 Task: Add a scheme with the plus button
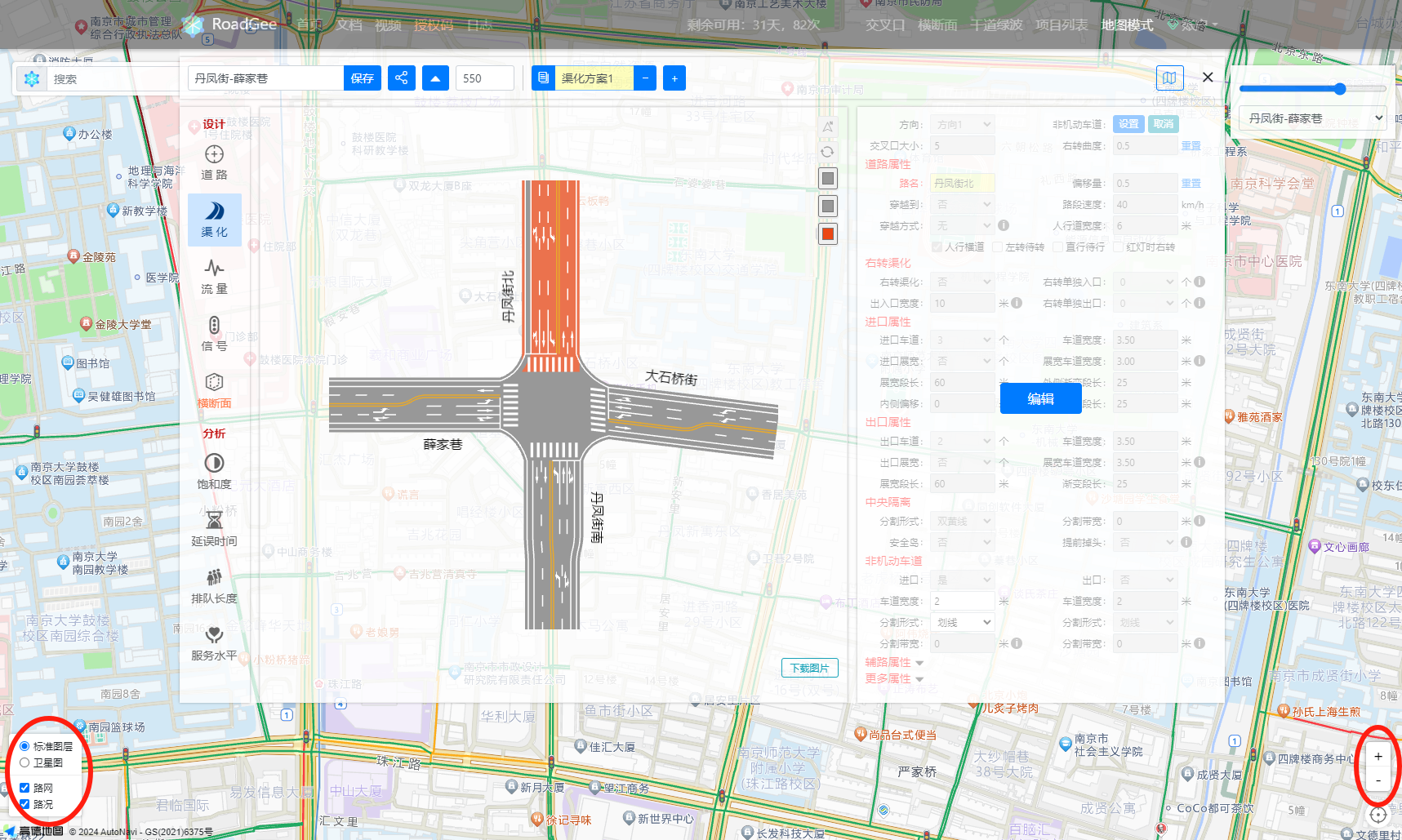pos(674,78)
